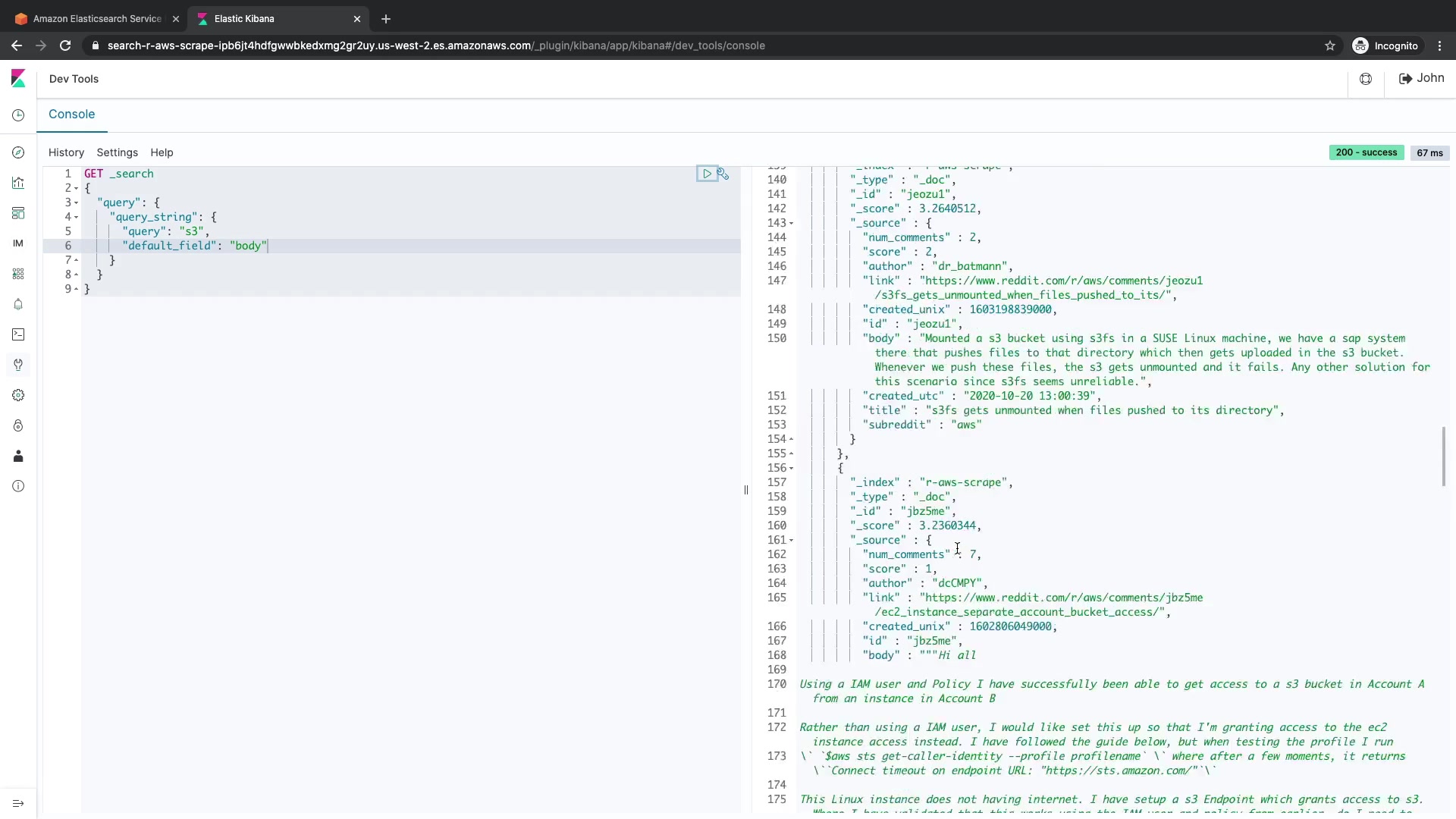Open Visualize from the chart sidebar icon
Image resolution: width=1456 pixels, height=819 pixels.
(x=18, y=183)
